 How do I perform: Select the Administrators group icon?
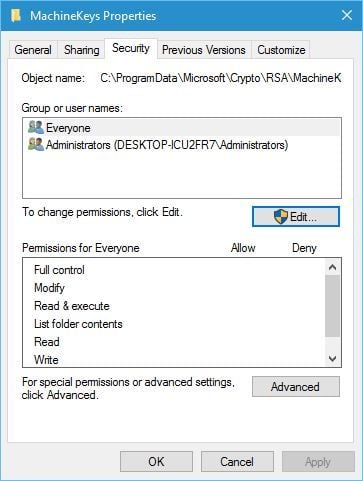tap(36, 144)
